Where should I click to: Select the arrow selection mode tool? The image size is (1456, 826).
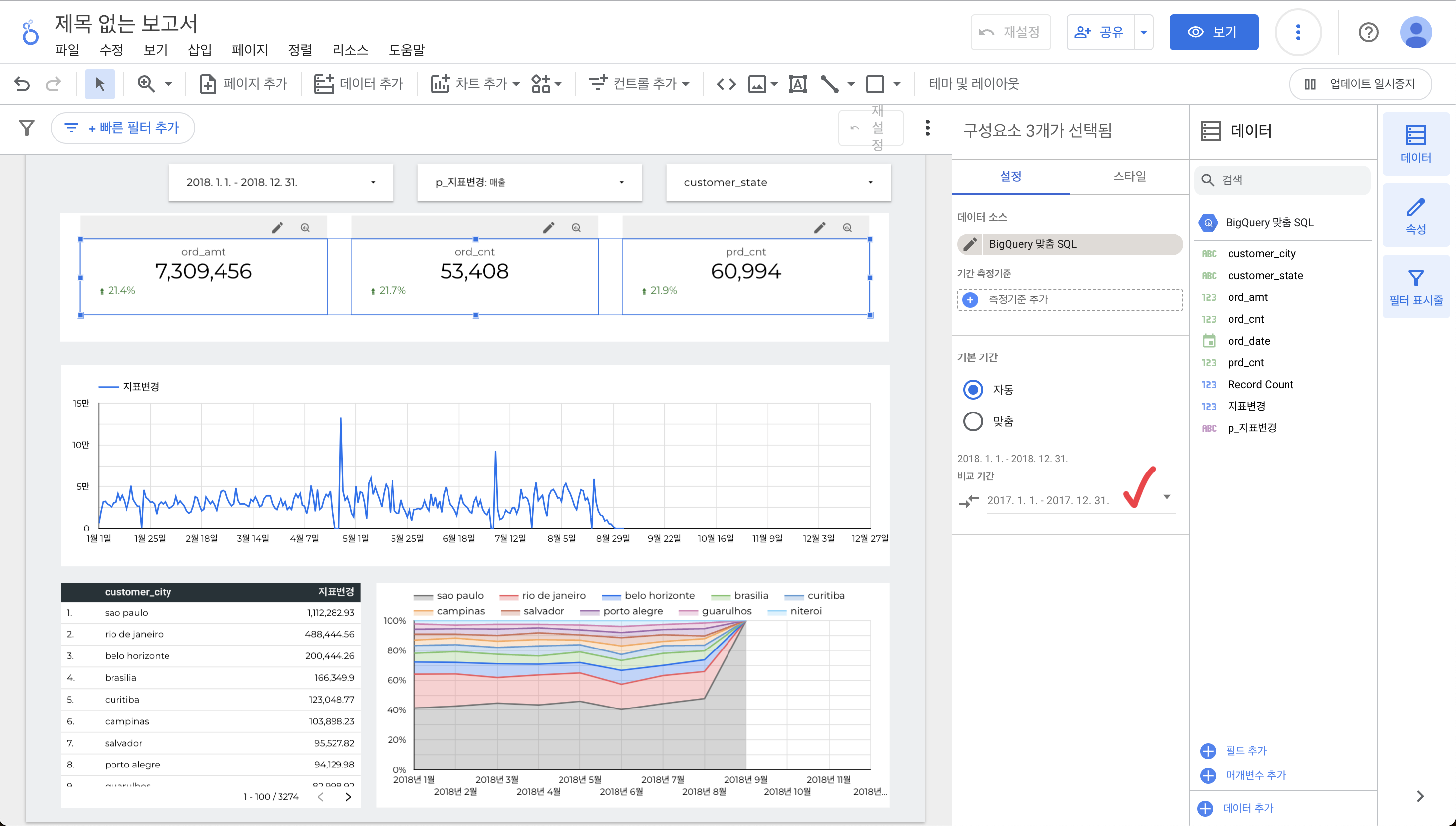click(100, 84)
